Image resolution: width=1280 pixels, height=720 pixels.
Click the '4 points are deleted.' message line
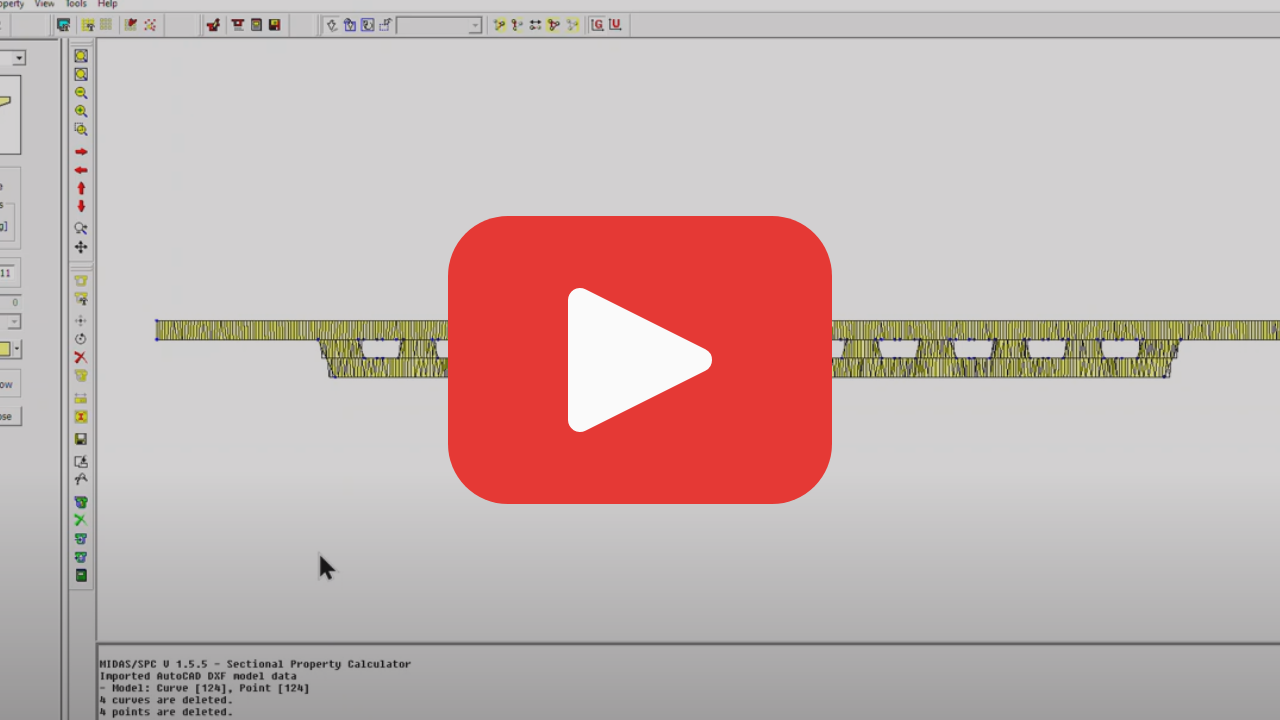166,712
